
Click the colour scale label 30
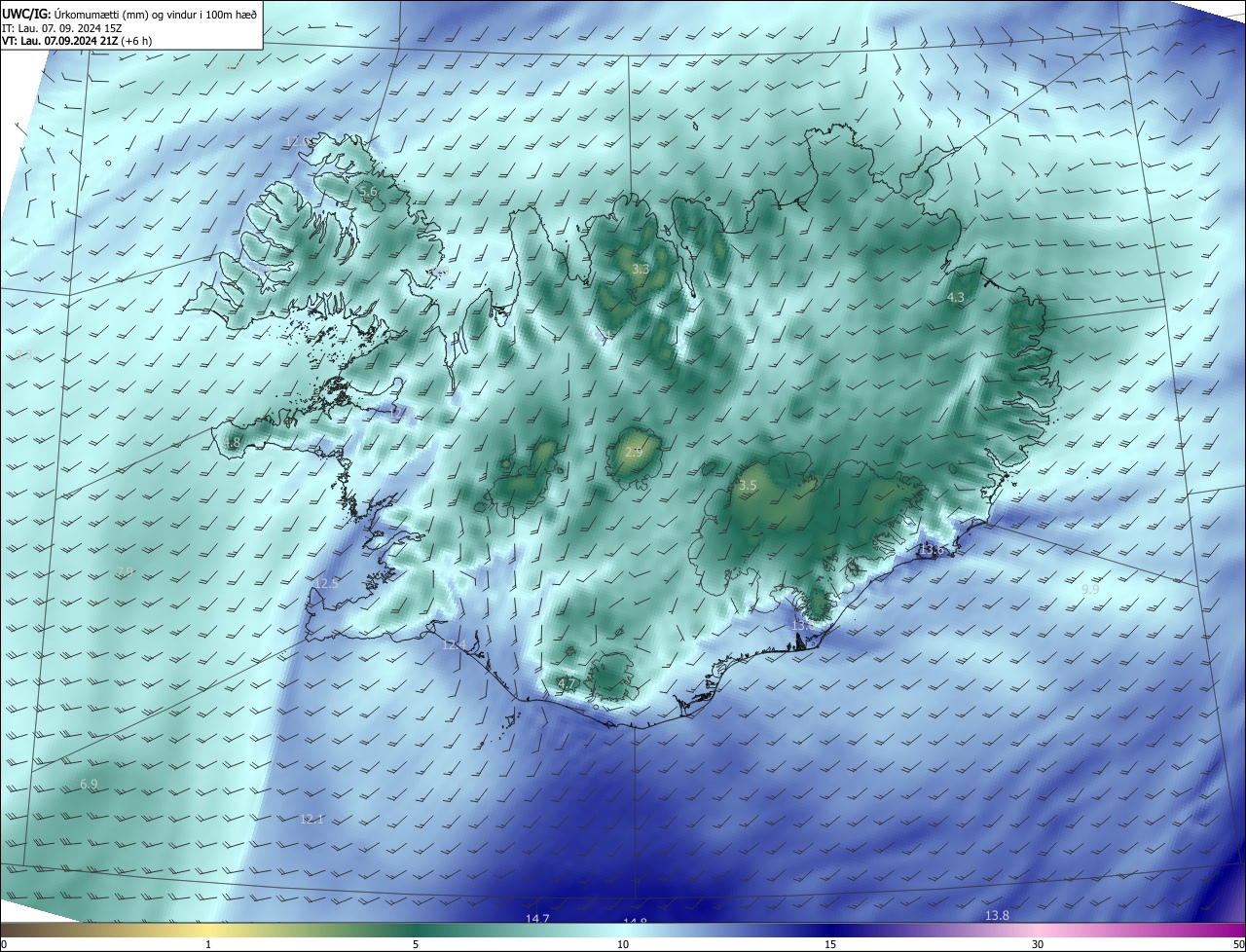1038,944
